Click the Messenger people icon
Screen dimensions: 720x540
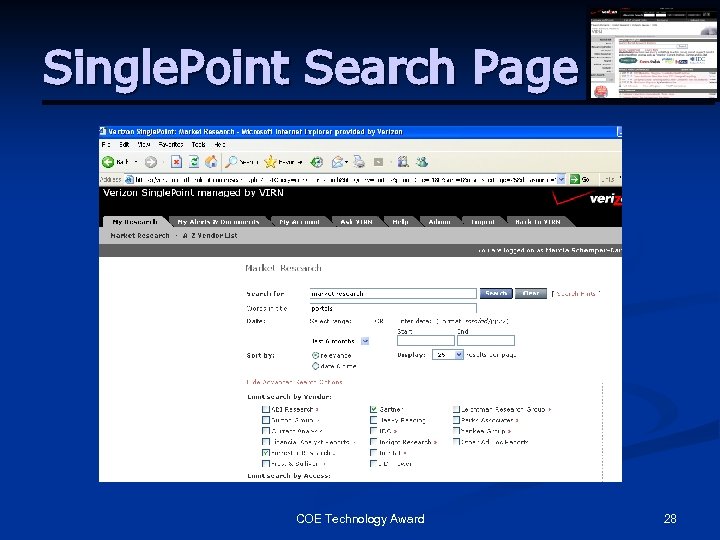(x=422, y=162)
